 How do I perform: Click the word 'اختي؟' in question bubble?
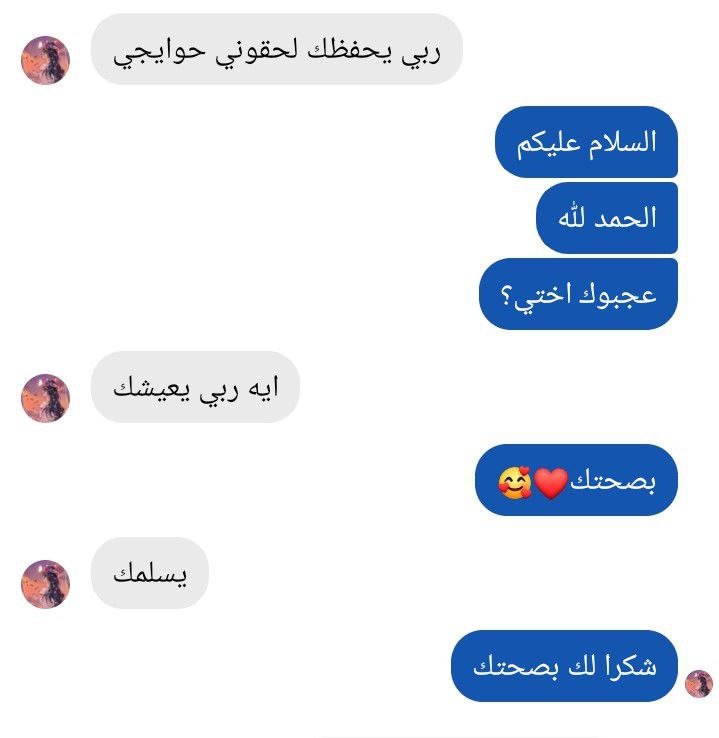(x=535, y=297)
